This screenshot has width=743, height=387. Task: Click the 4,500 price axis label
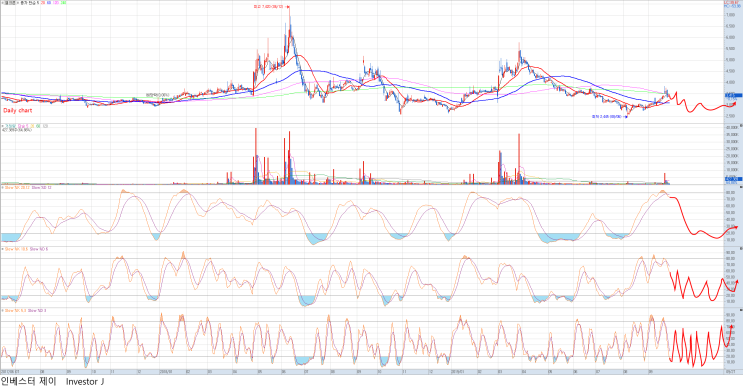coord(730,72)
